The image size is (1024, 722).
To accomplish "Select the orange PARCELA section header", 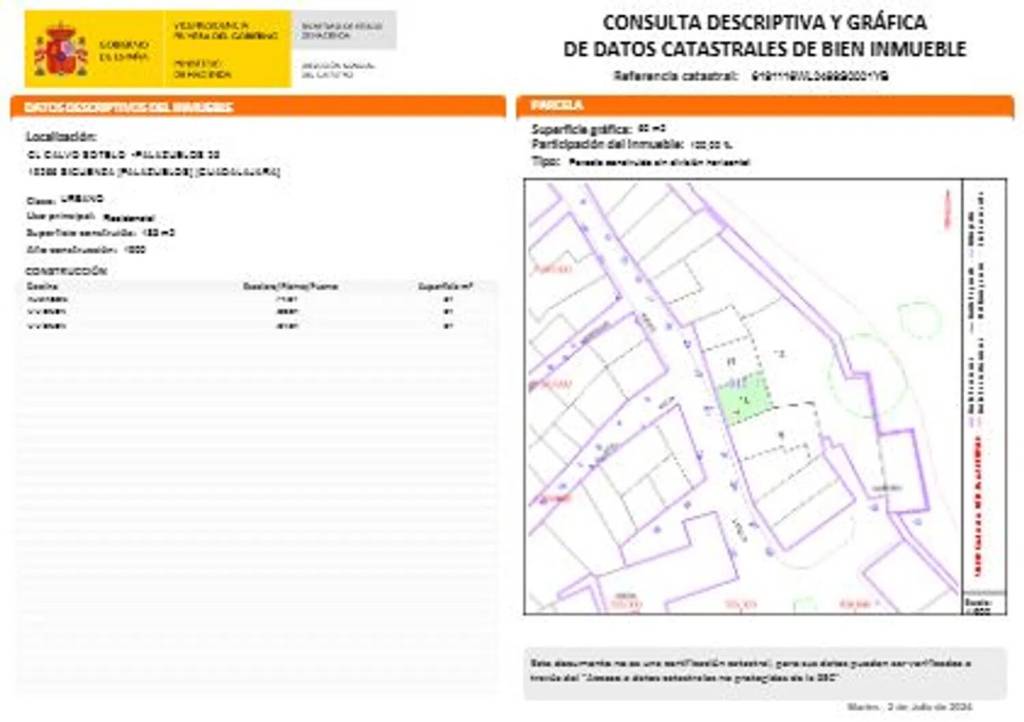I will click(x=765, y=105).
